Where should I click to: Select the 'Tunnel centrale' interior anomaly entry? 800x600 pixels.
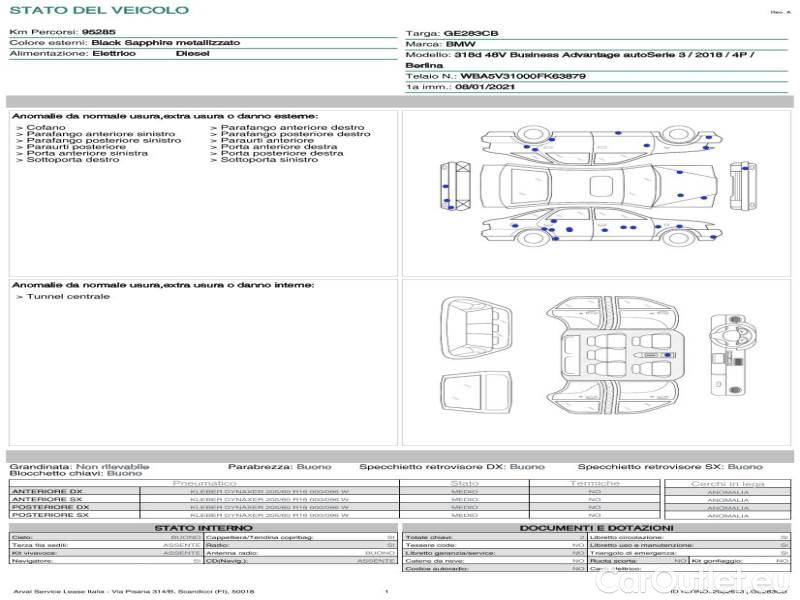(x=68, y=297)
